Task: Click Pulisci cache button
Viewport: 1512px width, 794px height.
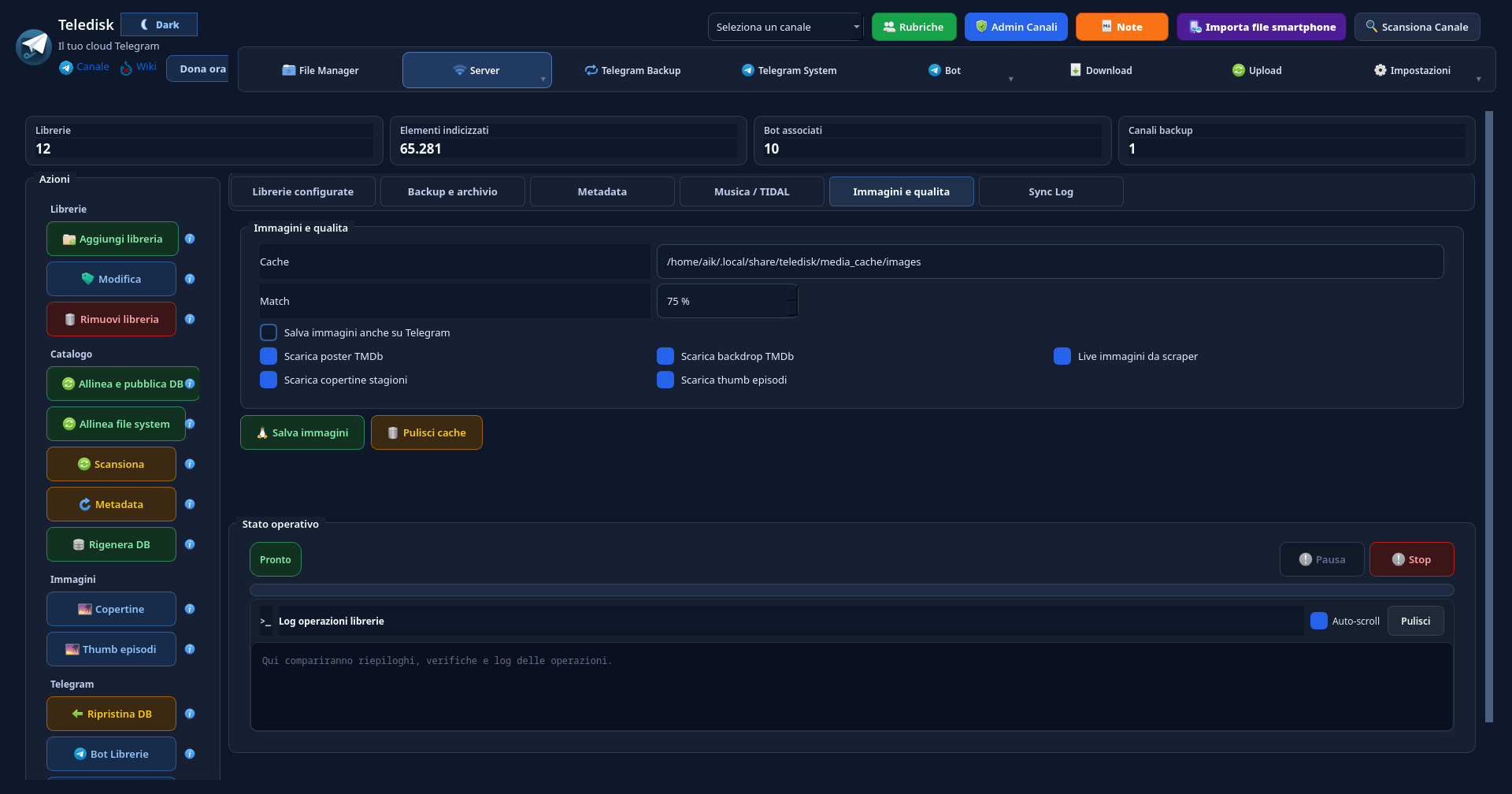Action: pos(427,432)
